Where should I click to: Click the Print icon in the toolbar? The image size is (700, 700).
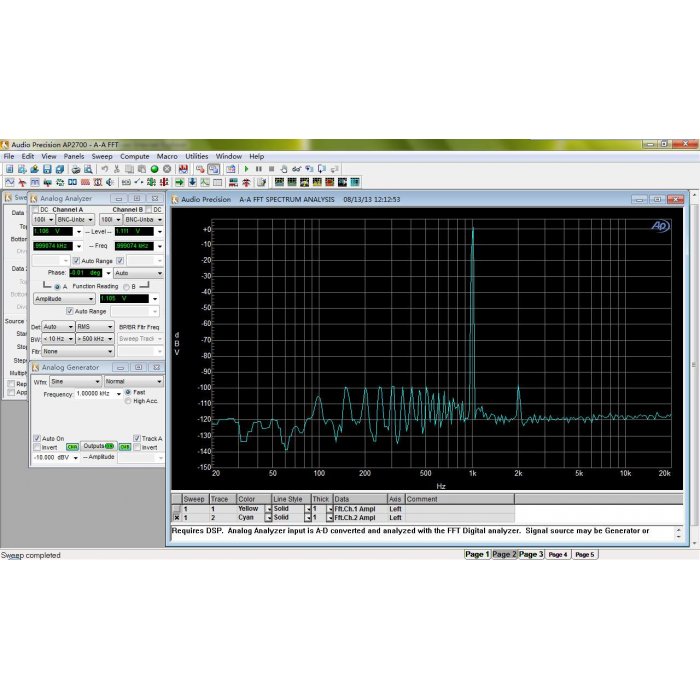click(76, 169)
